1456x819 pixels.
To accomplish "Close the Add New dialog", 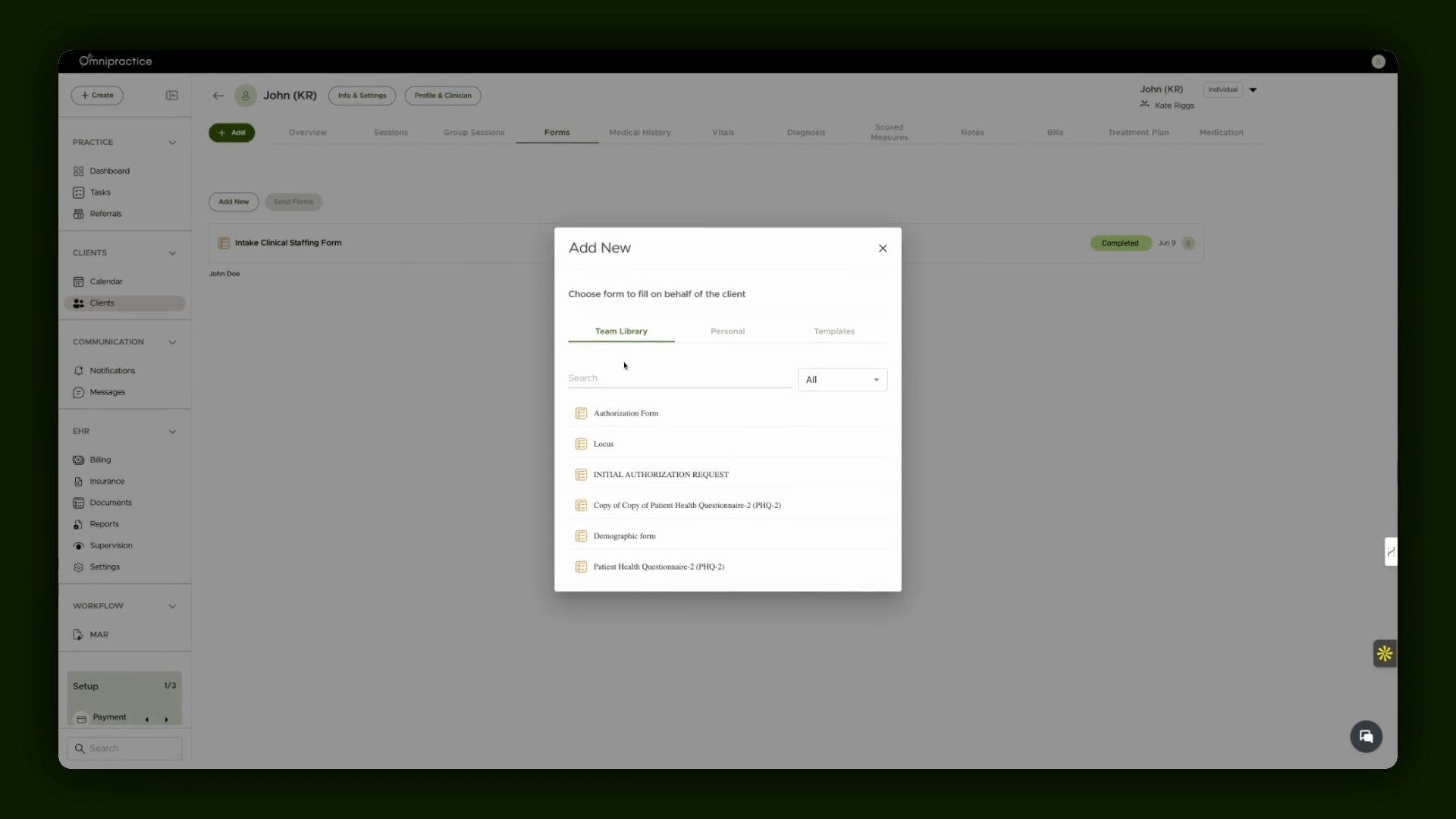I will pyautogui.click(x=883, y=249).
